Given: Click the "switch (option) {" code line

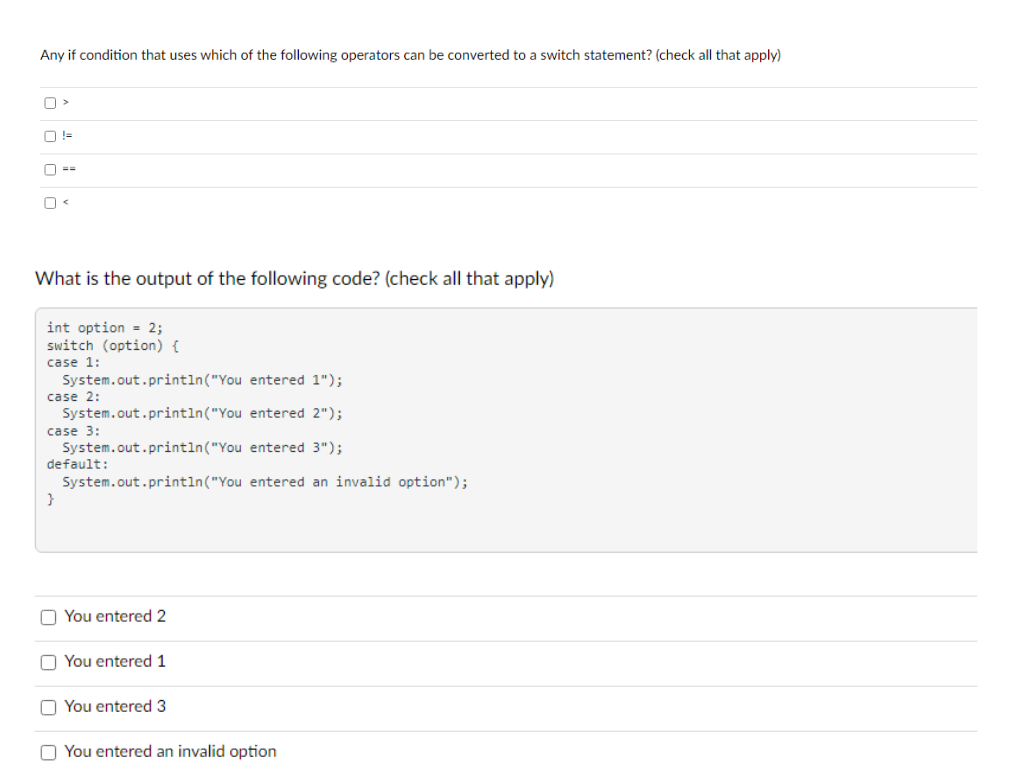Looking at the screenshot, I should pos(112,345).
